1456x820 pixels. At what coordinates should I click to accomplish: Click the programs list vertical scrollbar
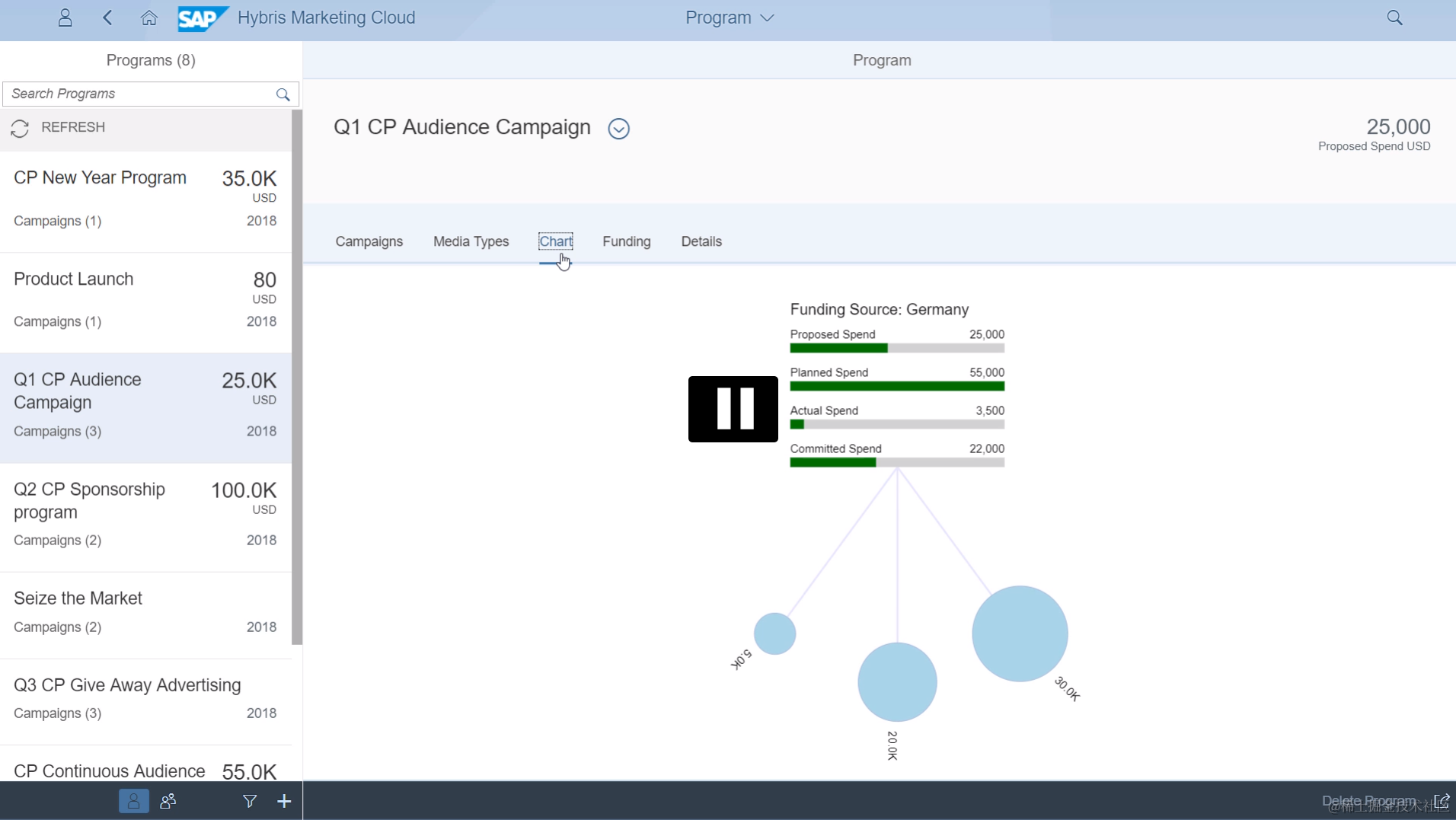[297, 377]
